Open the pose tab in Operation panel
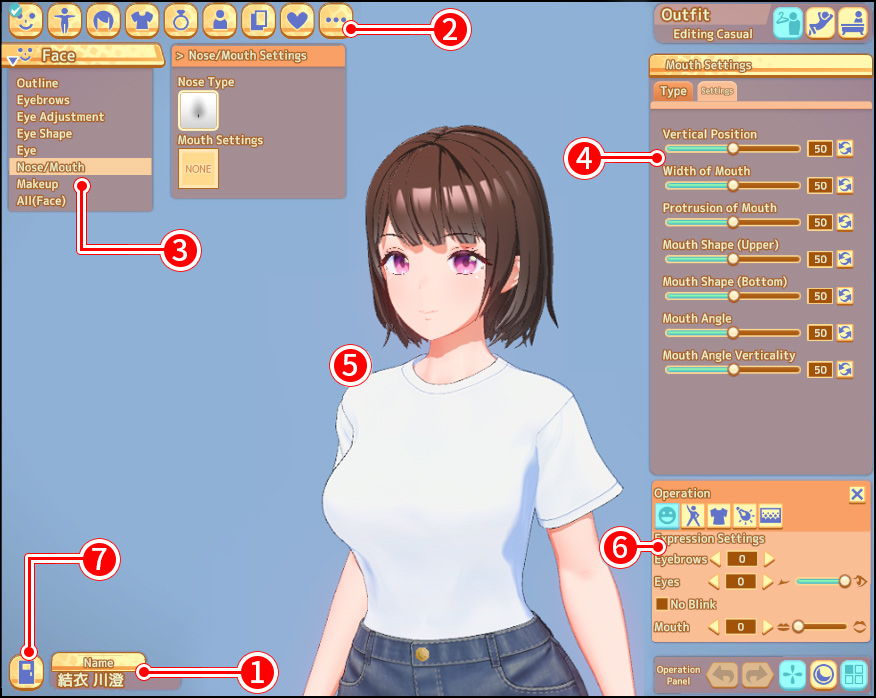Viewport: 876px width, 698px height. click(x=693, y=516)
